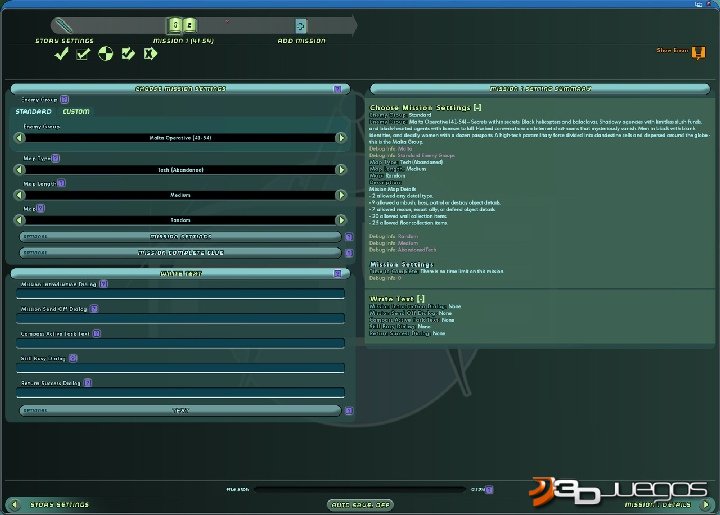Click the Show Errors warning icon
720x515 pixels.
[698, 52]
